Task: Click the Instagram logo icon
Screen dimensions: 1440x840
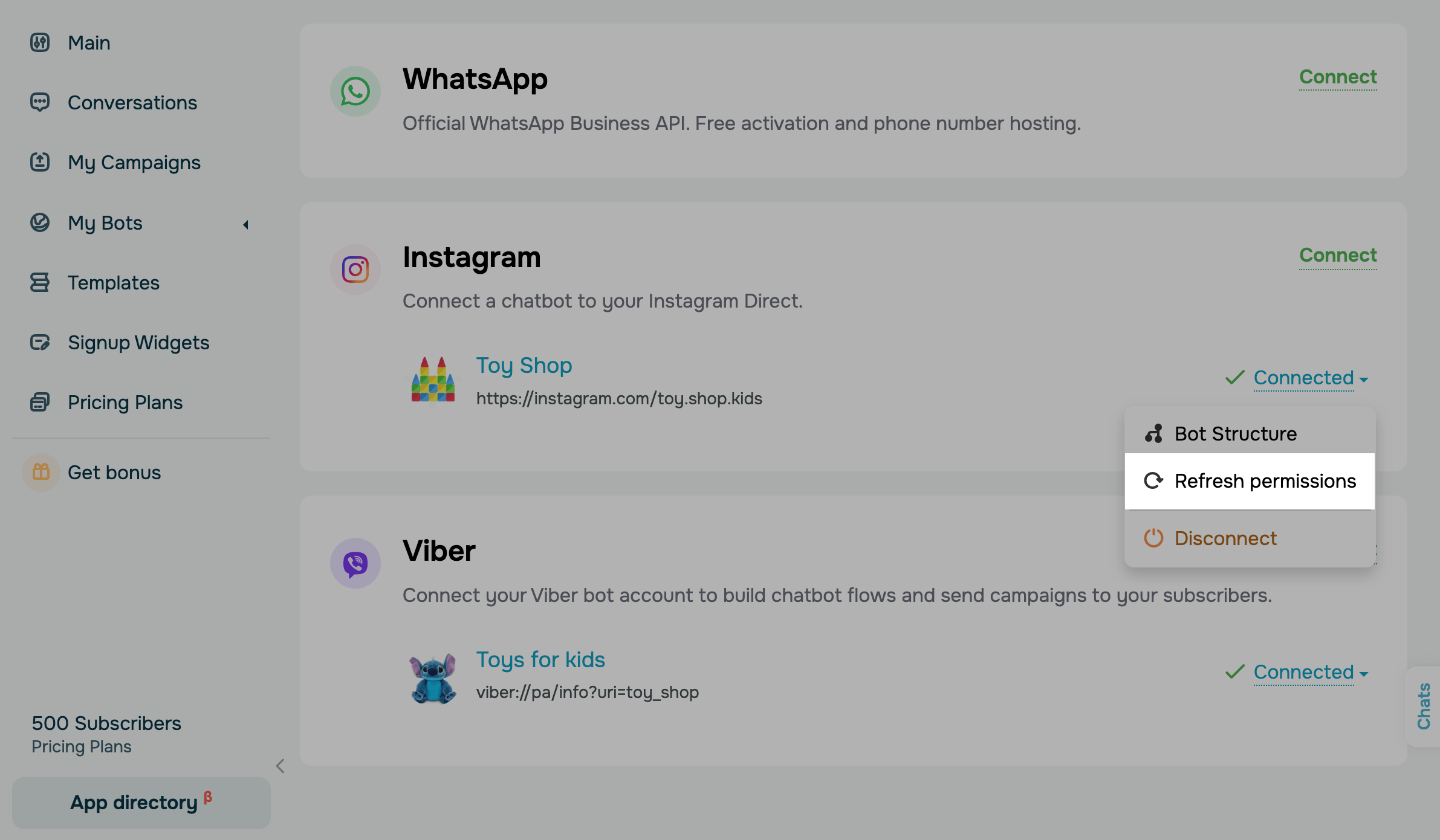Action: [355, 270]
